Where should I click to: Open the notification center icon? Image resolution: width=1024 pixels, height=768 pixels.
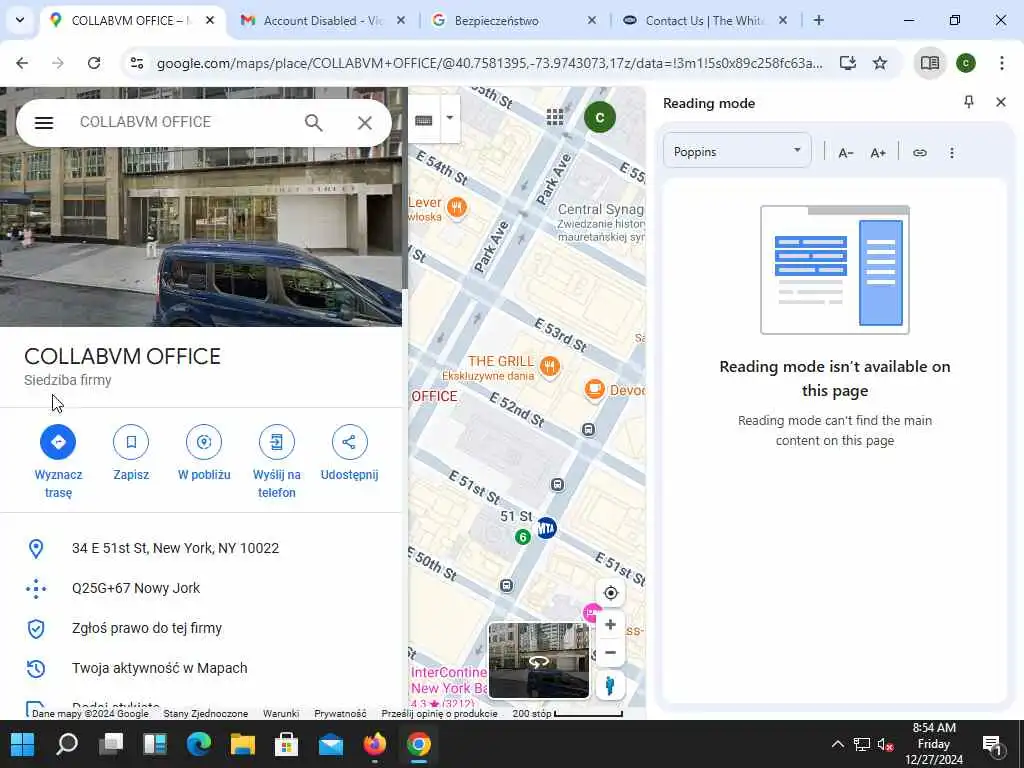tap(992, 744)
